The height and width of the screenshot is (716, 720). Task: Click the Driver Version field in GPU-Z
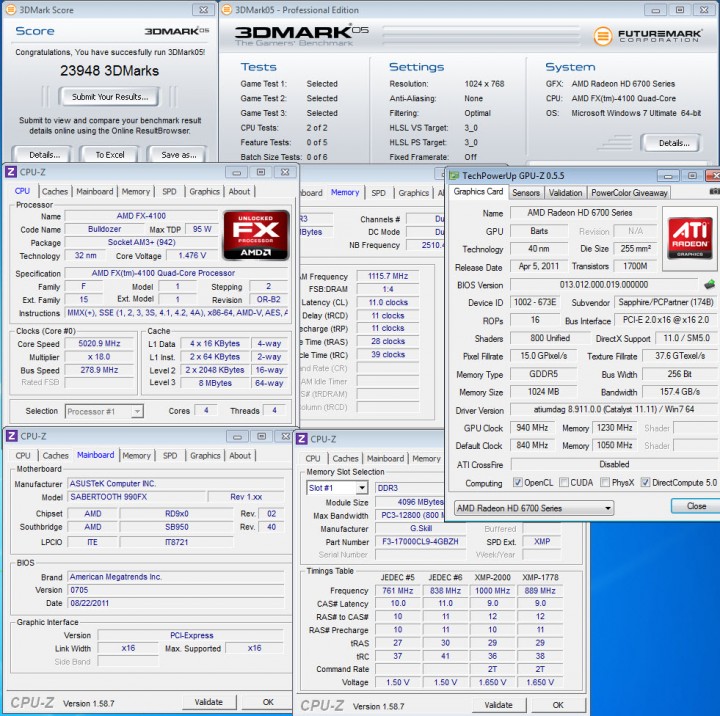(613, 409)
